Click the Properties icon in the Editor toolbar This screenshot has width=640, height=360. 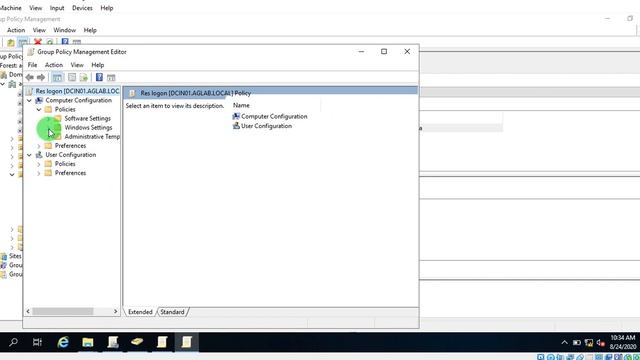pos(72,77)
